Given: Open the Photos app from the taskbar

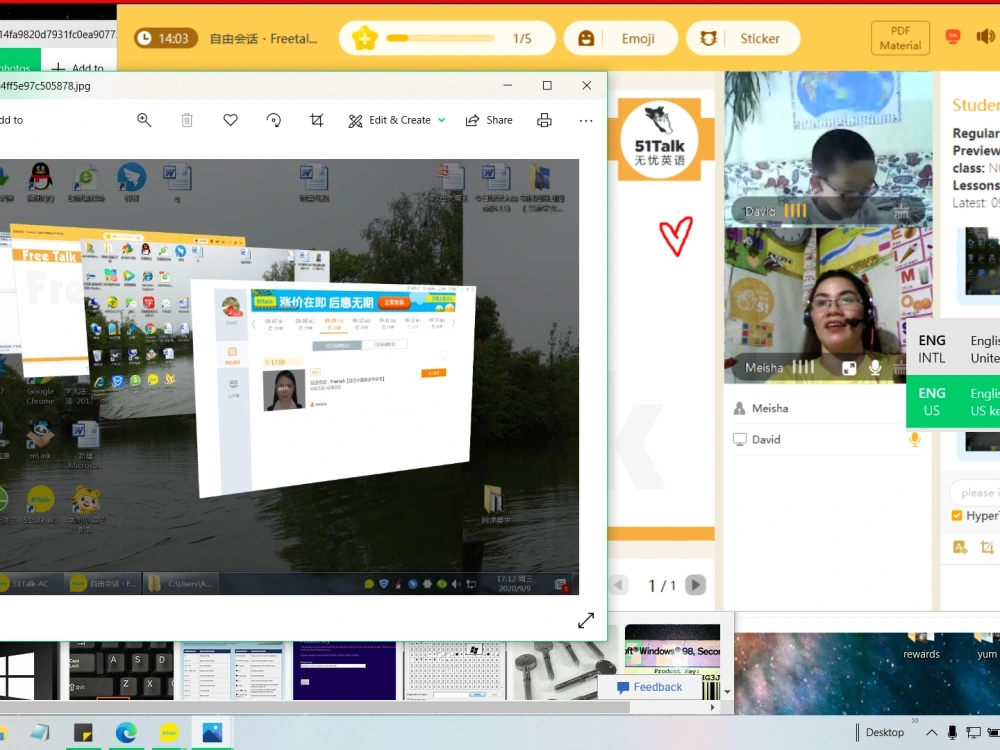Looking at the screenshot, I should [x=212, y=732].
